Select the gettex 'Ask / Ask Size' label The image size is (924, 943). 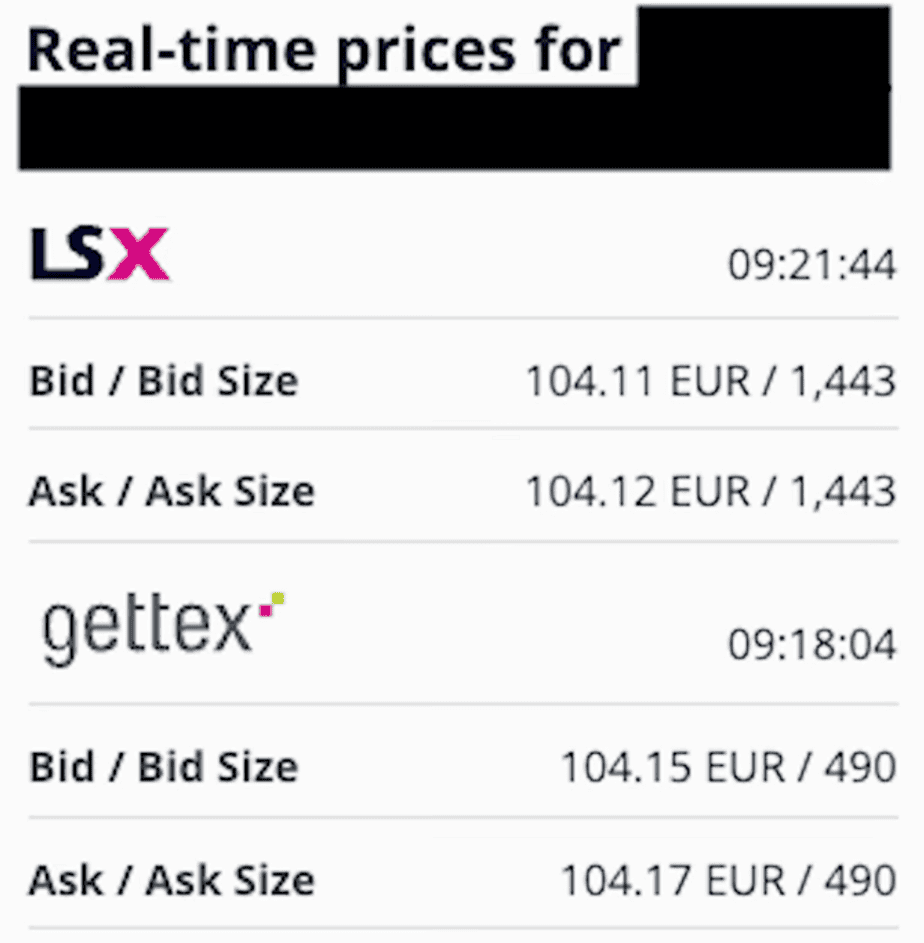(171, 881)
